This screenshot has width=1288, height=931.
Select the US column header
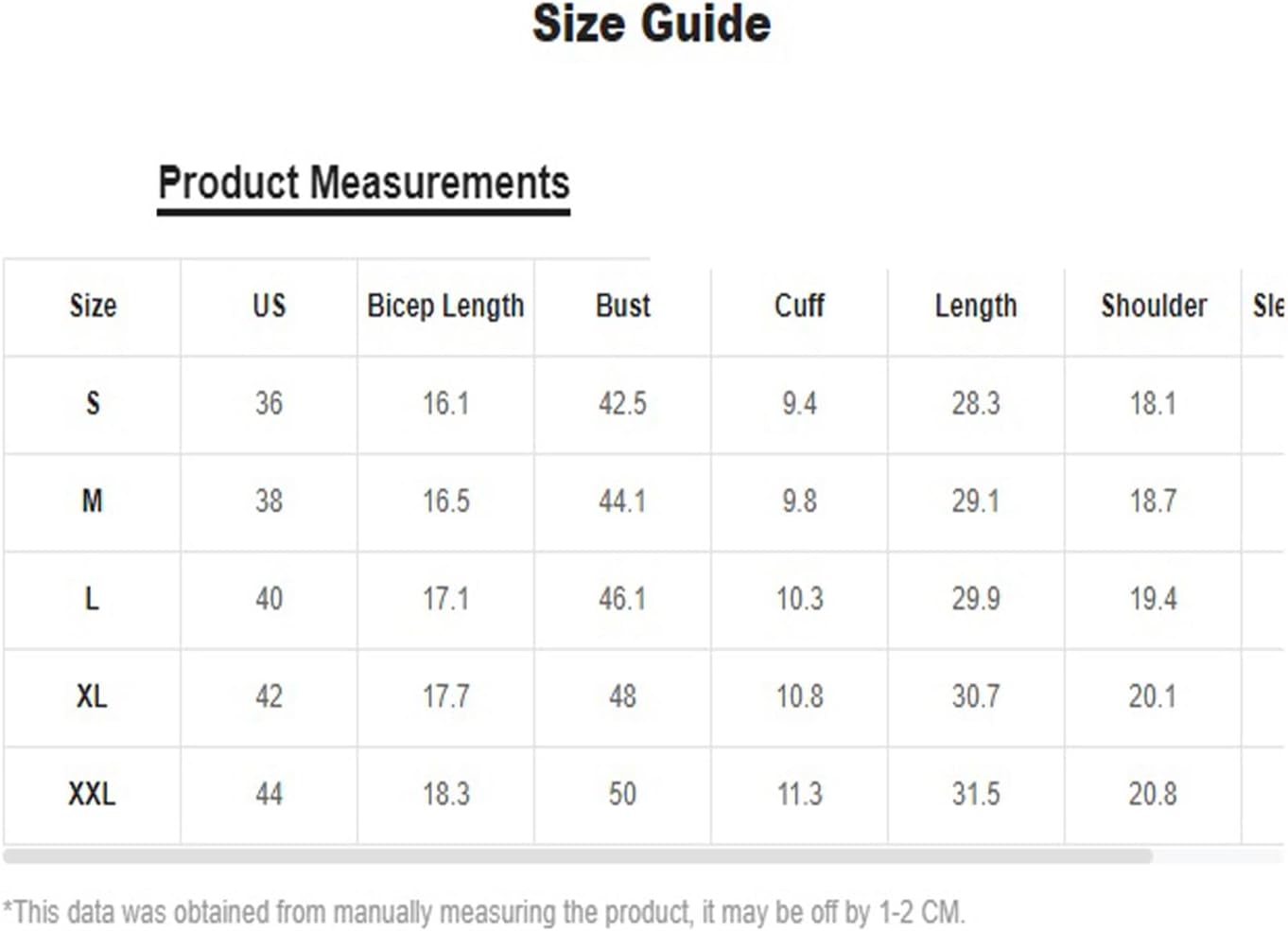269,306
